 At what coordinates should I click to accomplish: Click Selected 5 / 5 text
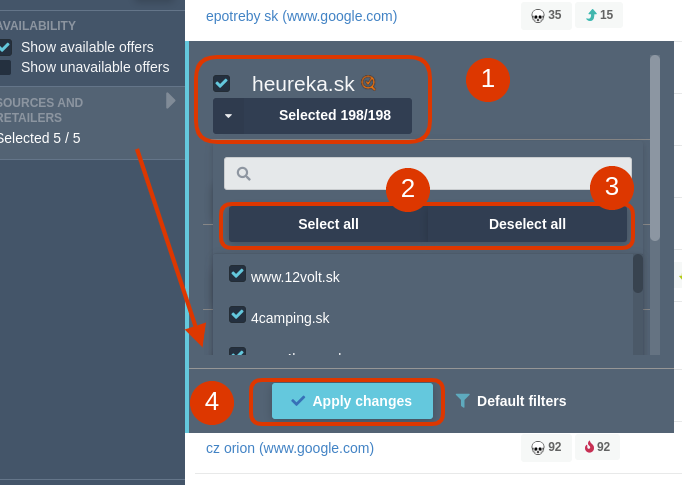click(x=40, y=138)
